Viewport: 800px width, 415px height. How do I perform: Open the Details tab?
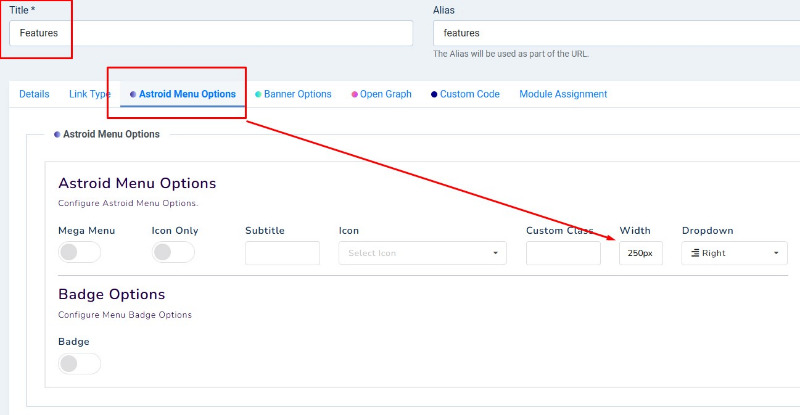pos(34,94)
